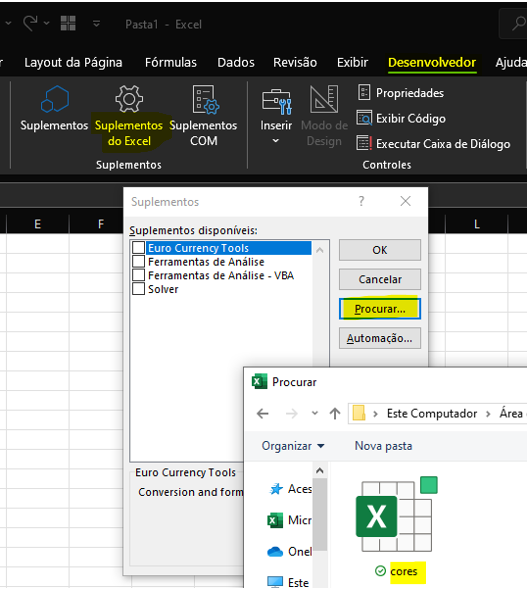Switch to the Fórmulas tab
Image resolution: width=527 pixels, height=590 pixels.
tap(171, 62)
